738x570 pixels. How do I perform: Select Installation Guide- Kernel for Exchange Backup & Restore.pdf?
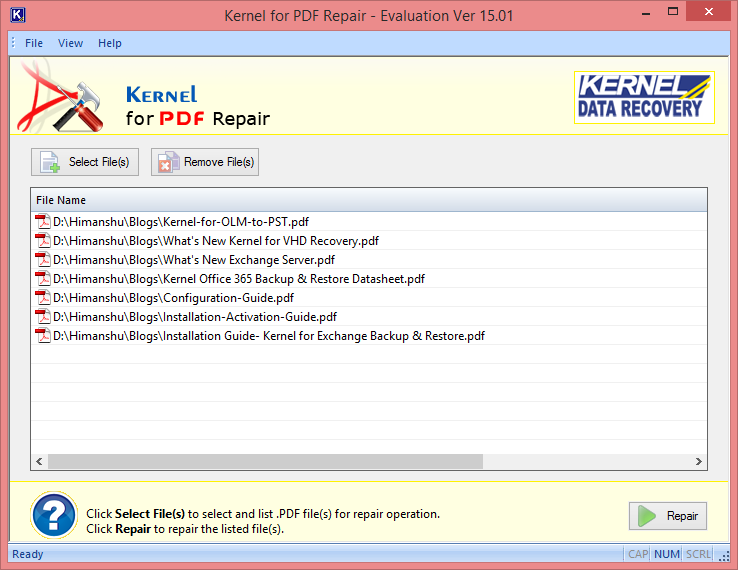point(369,336)
